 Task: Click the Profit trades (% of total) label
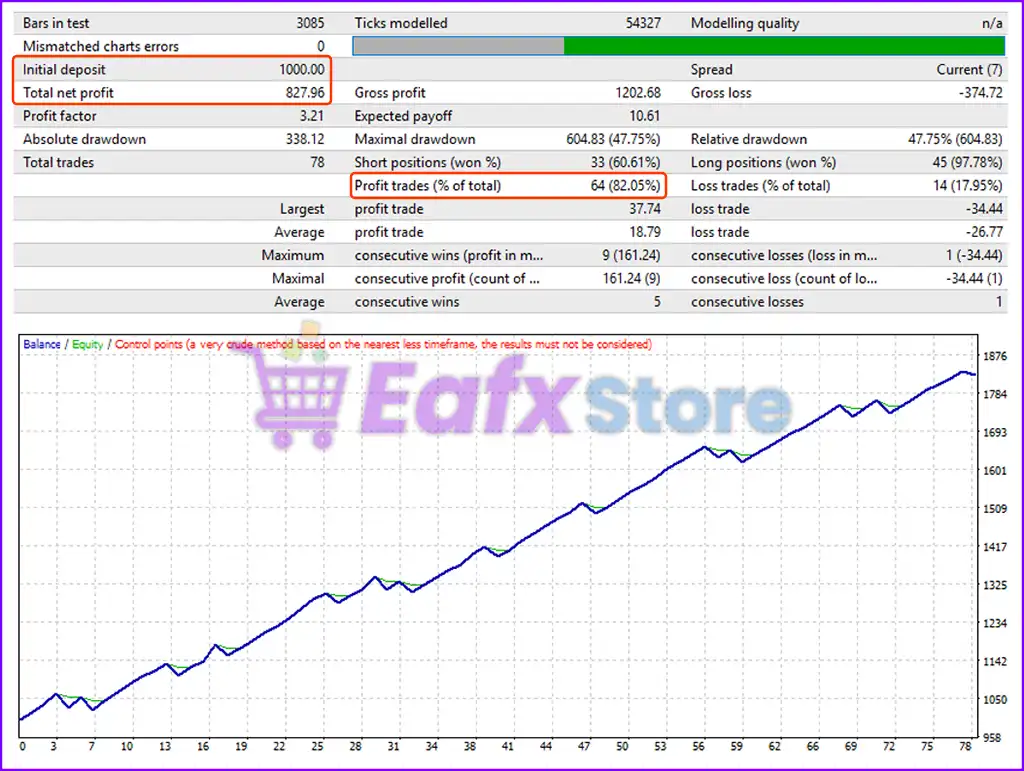pyautogui.click(x=428, y=185)
